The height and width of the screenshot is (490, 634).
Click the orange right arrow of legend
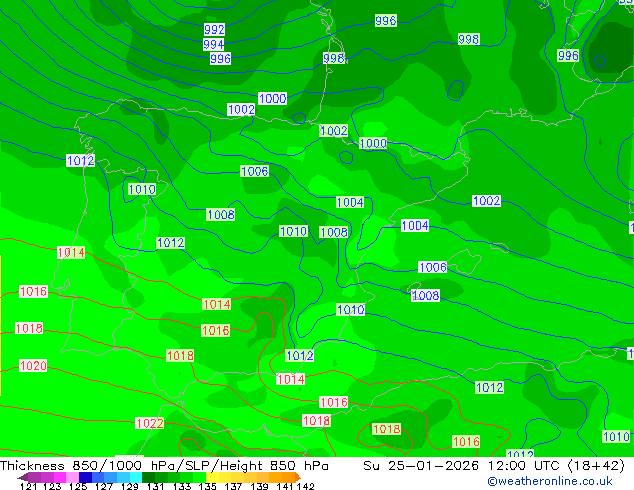click(x=298, y=477)
